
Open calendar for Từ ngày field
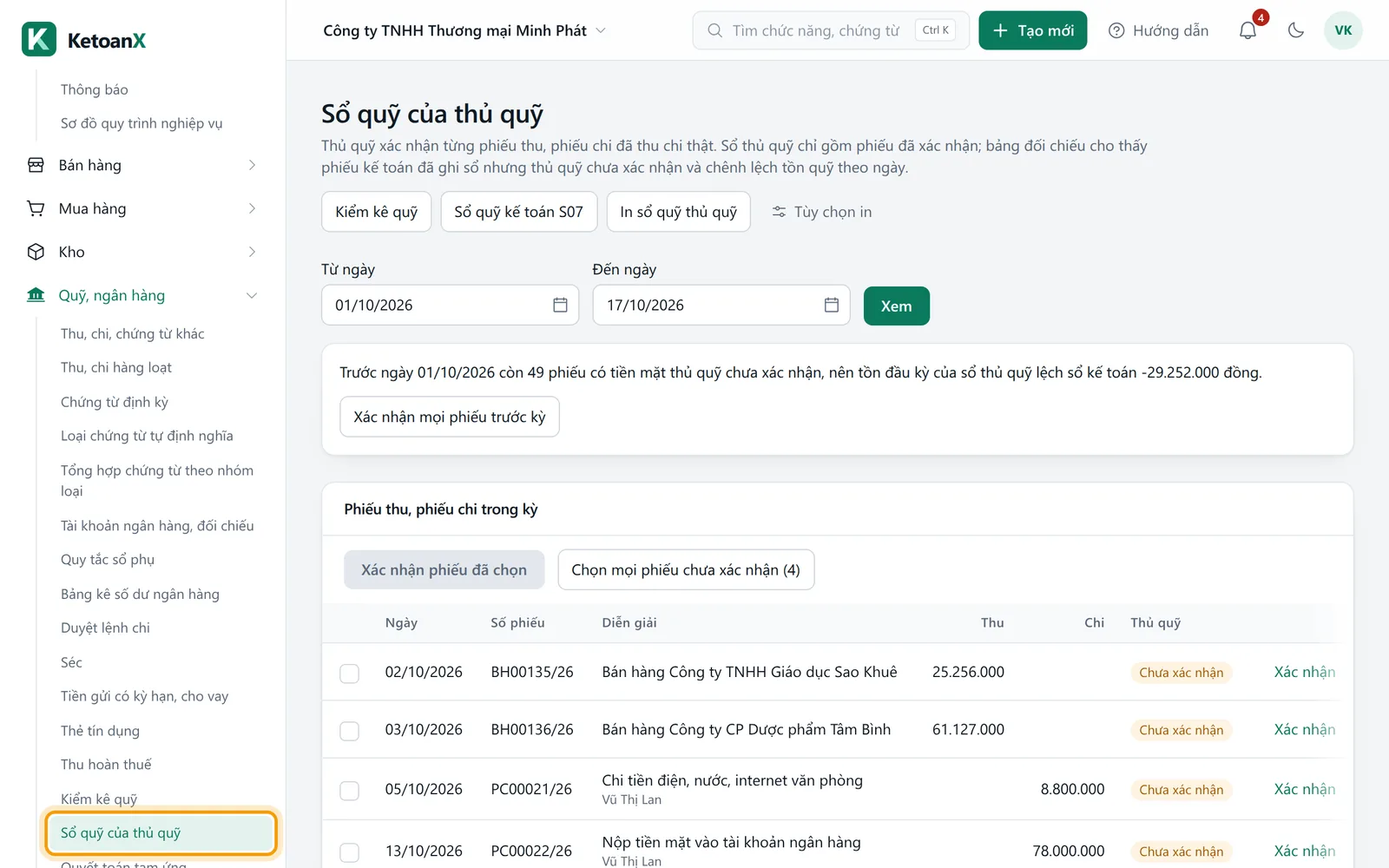coord(560,305)
